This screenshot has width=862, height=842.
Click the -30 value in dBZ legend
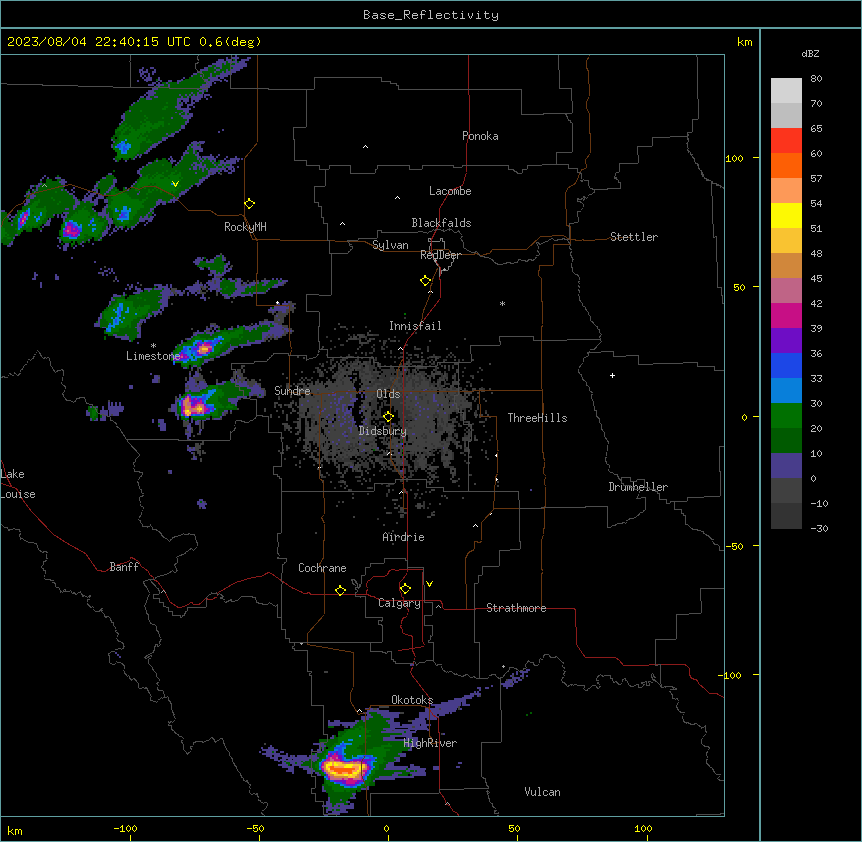(x=819, y=529)
